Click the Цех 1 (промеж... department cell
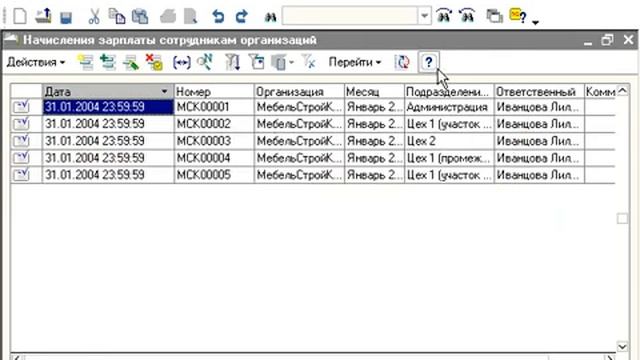 [449, 158]
